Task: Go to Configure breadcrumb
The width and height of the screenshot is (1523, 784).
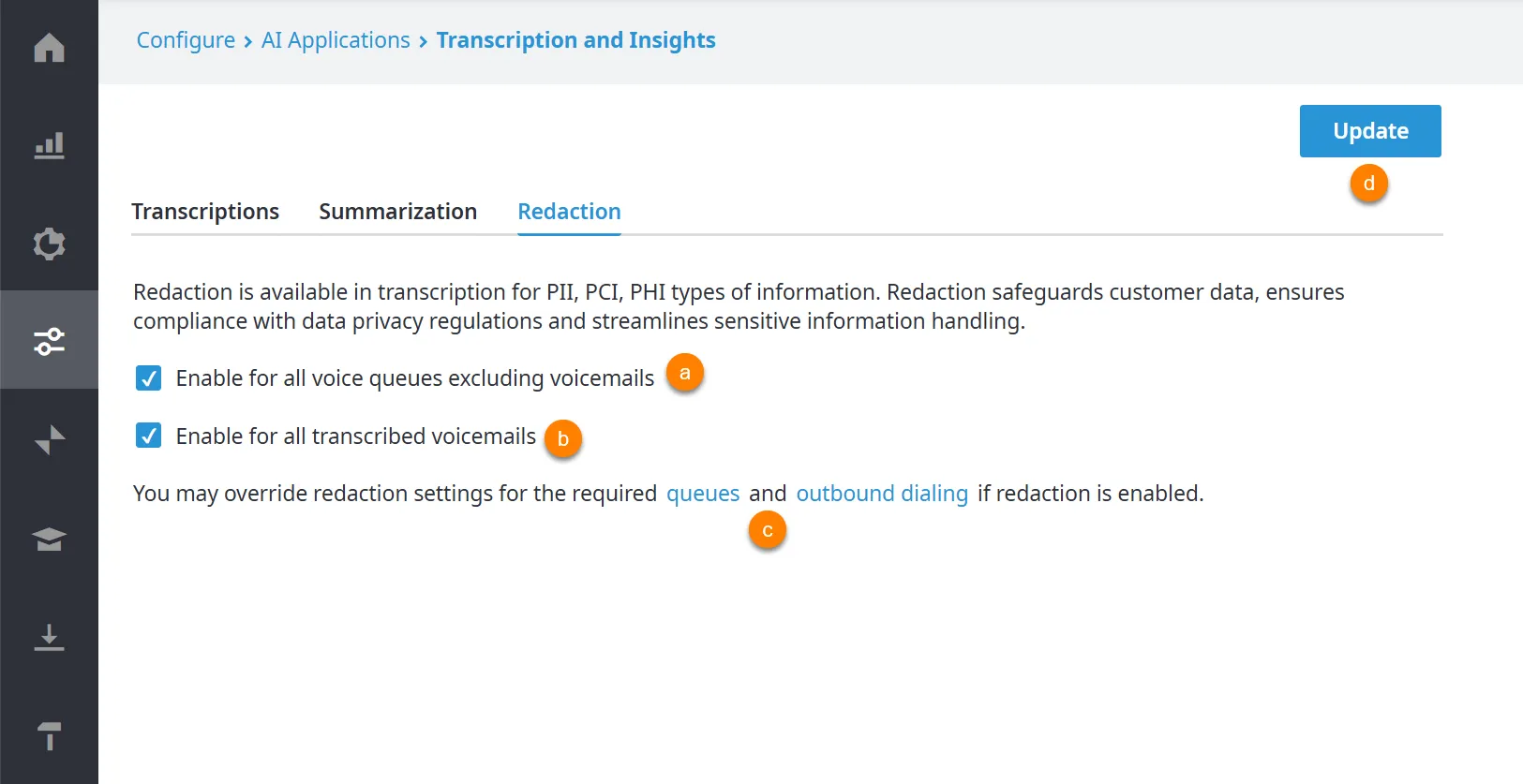Action: click(186, 40)
